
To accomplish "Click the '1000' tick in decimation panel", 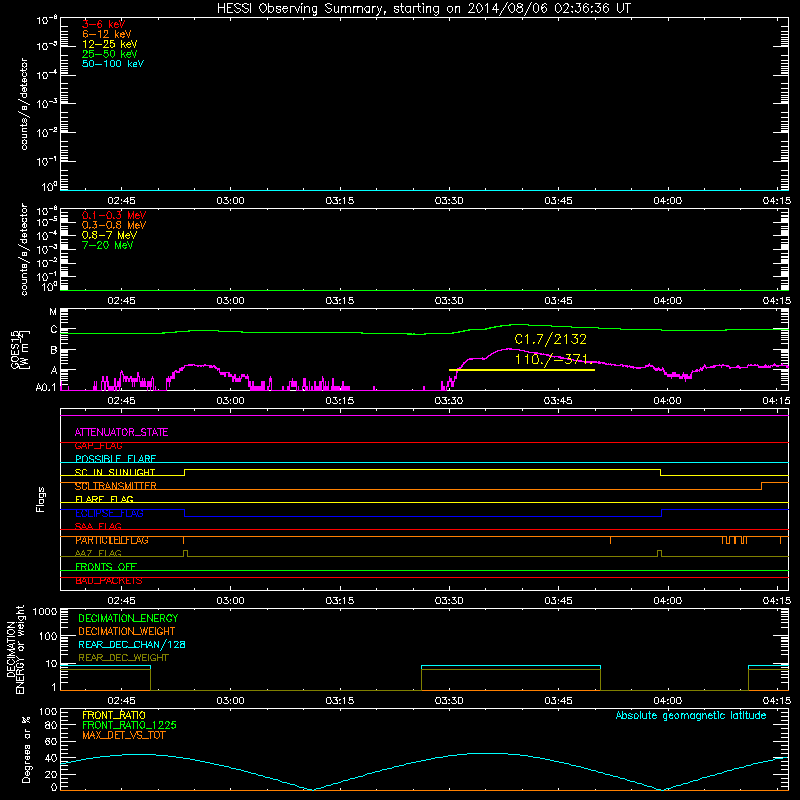I will (x=44, y=612).
